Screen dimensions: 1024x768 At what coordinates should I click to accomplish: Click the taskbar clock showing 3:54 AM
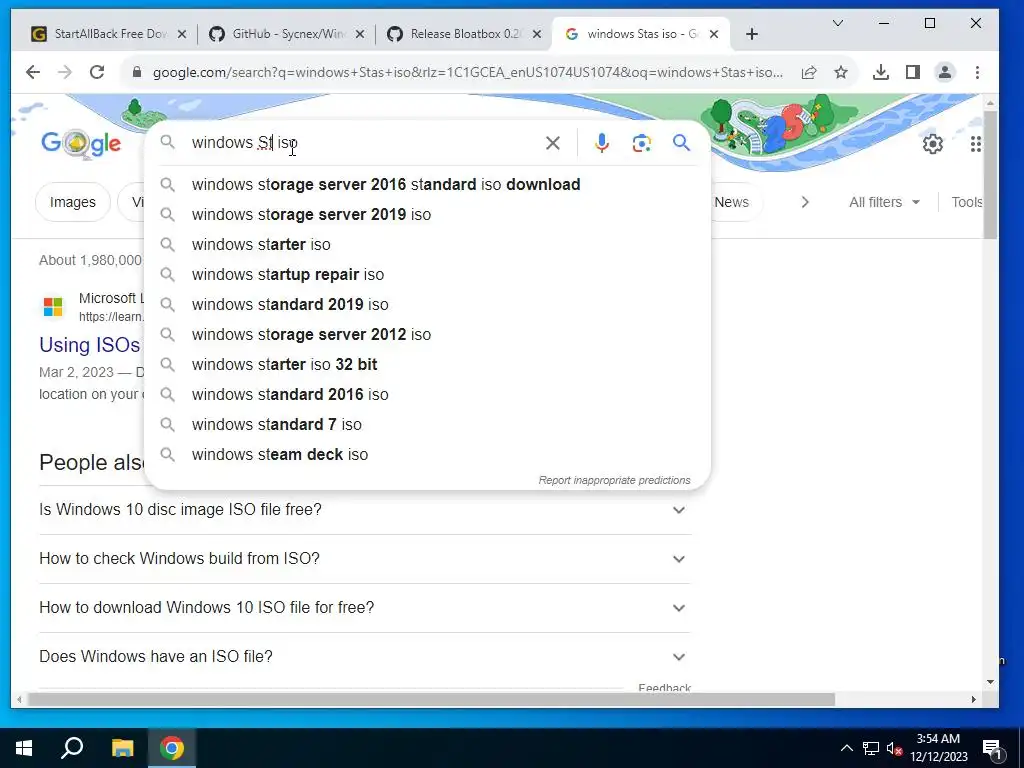point(938,748)
